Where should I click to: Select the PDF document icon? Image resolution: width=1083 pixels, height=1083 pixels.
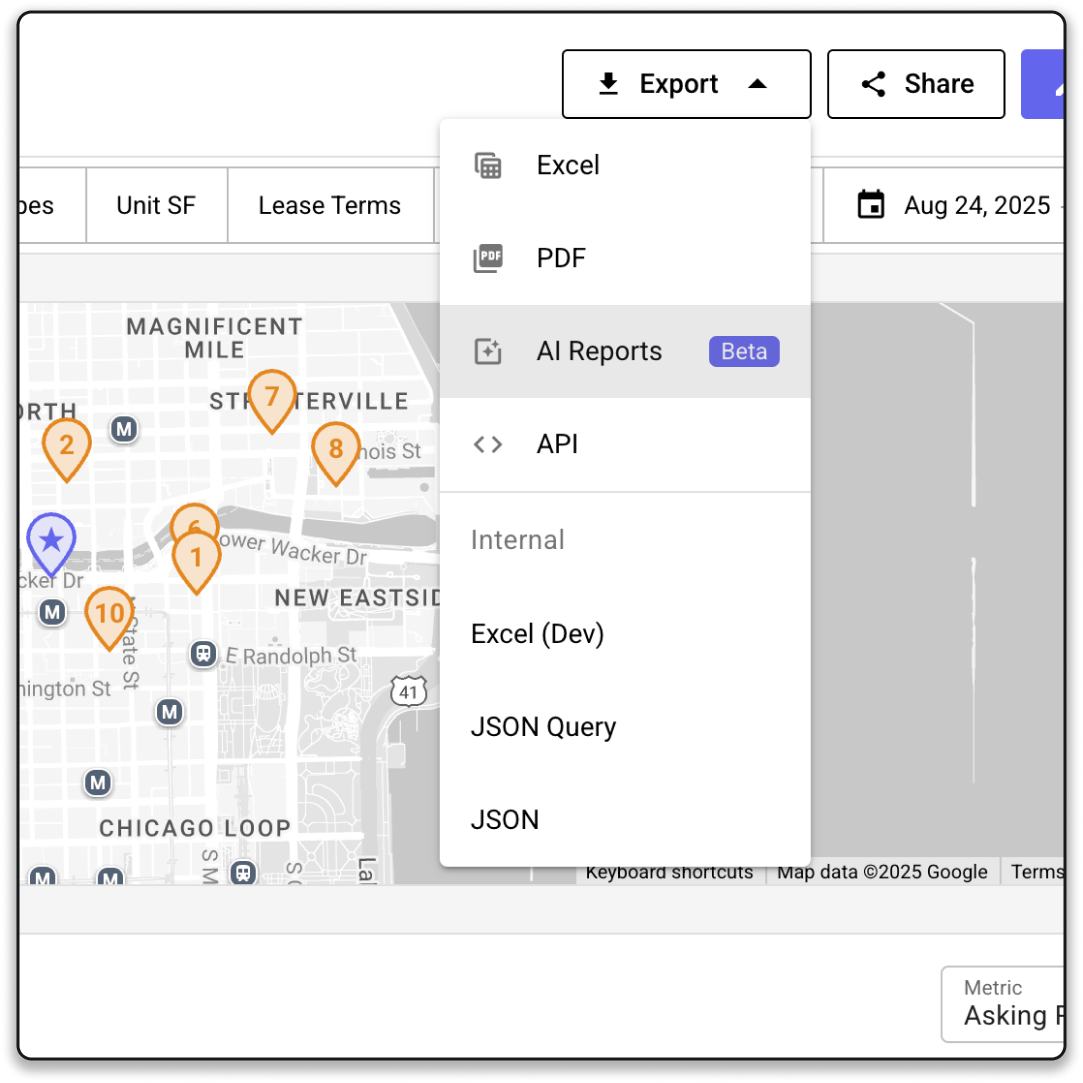pyautogui.click(x=488, y=258)
